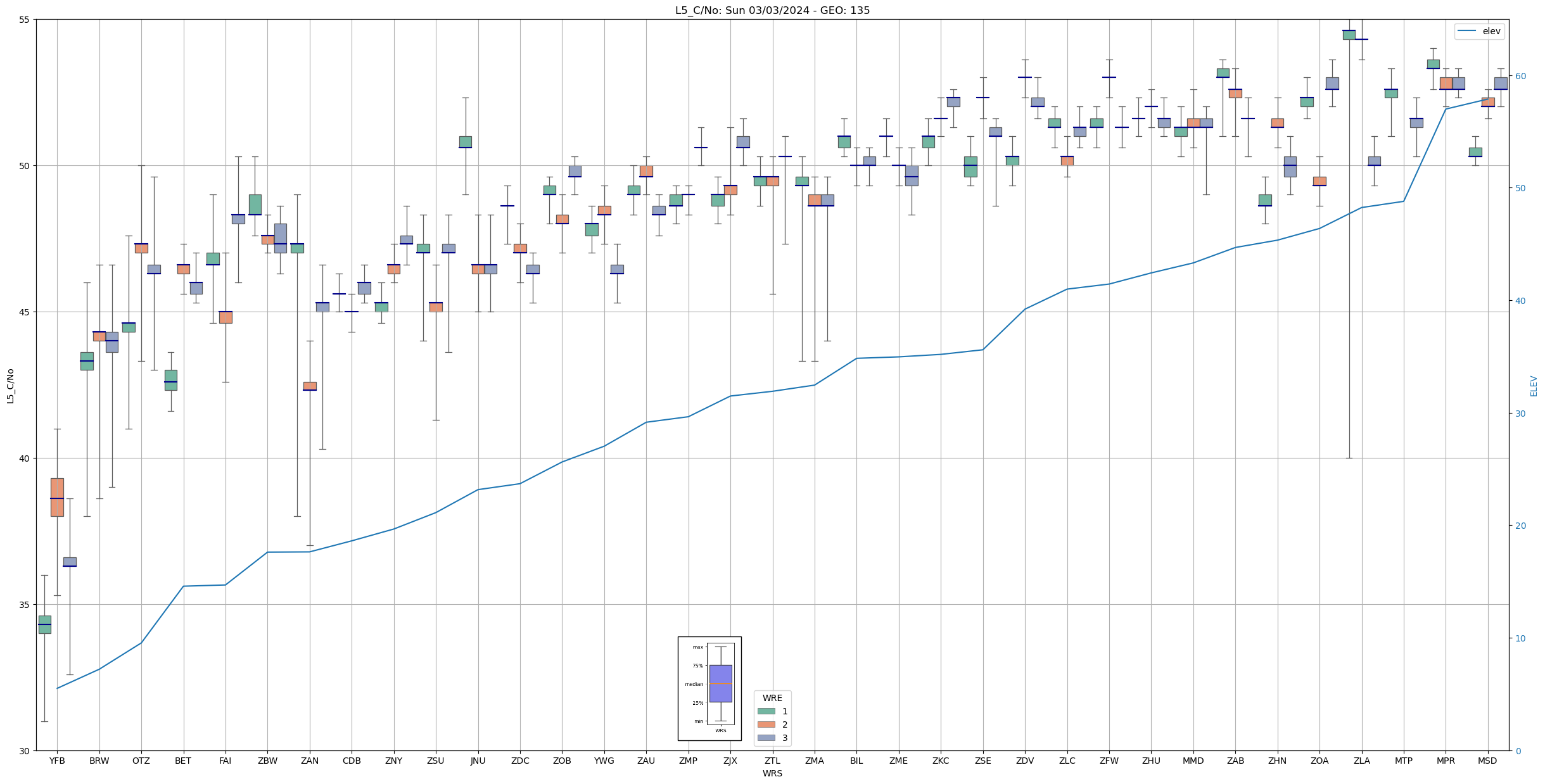The height and width of the screenshot is (784, 1545).
Task: Click the blue-gray WRE 3 legend swatch
Action: (766, 738)
